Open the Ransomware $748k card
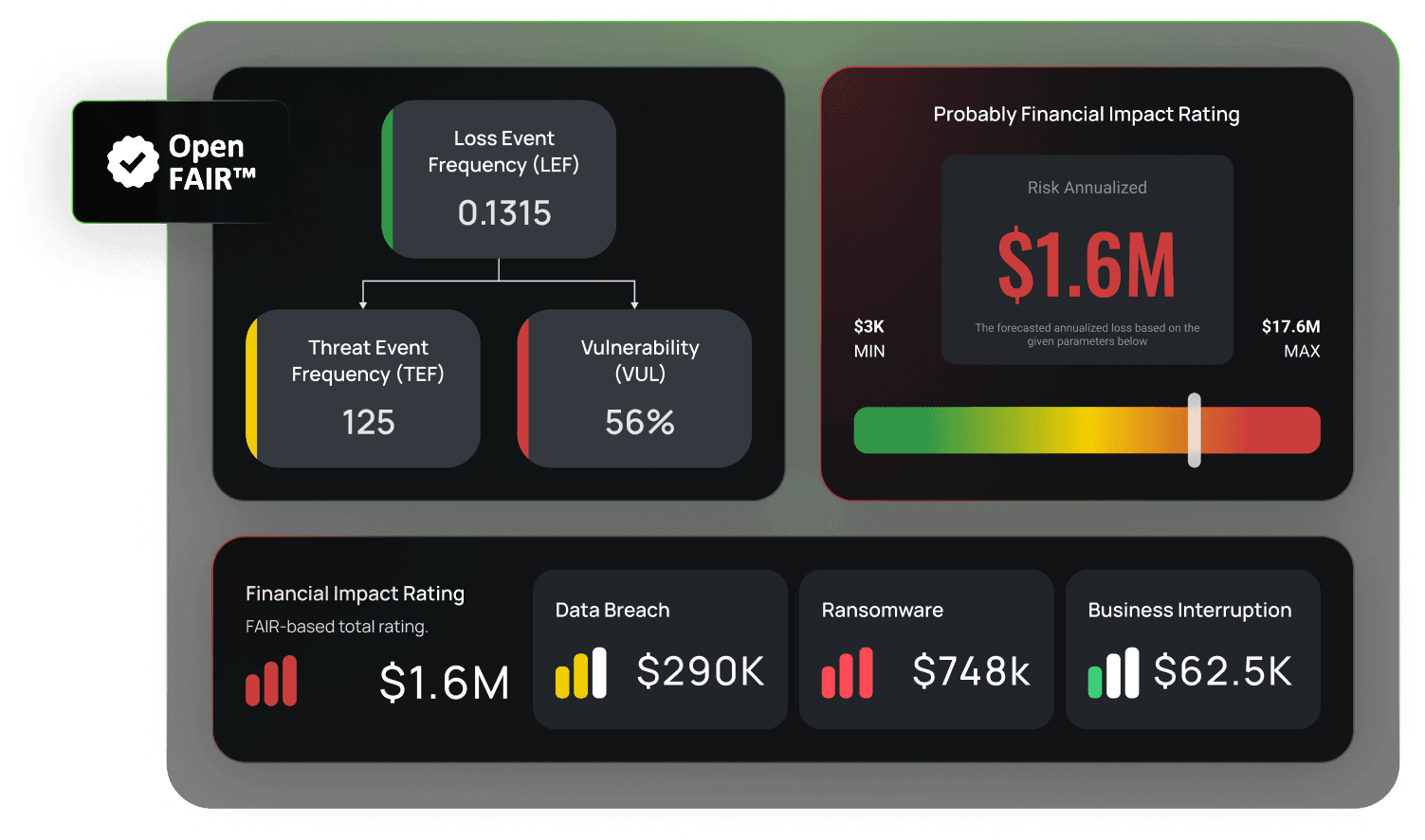This screenshot has height=840, width=1425. (x=926, y=649)
